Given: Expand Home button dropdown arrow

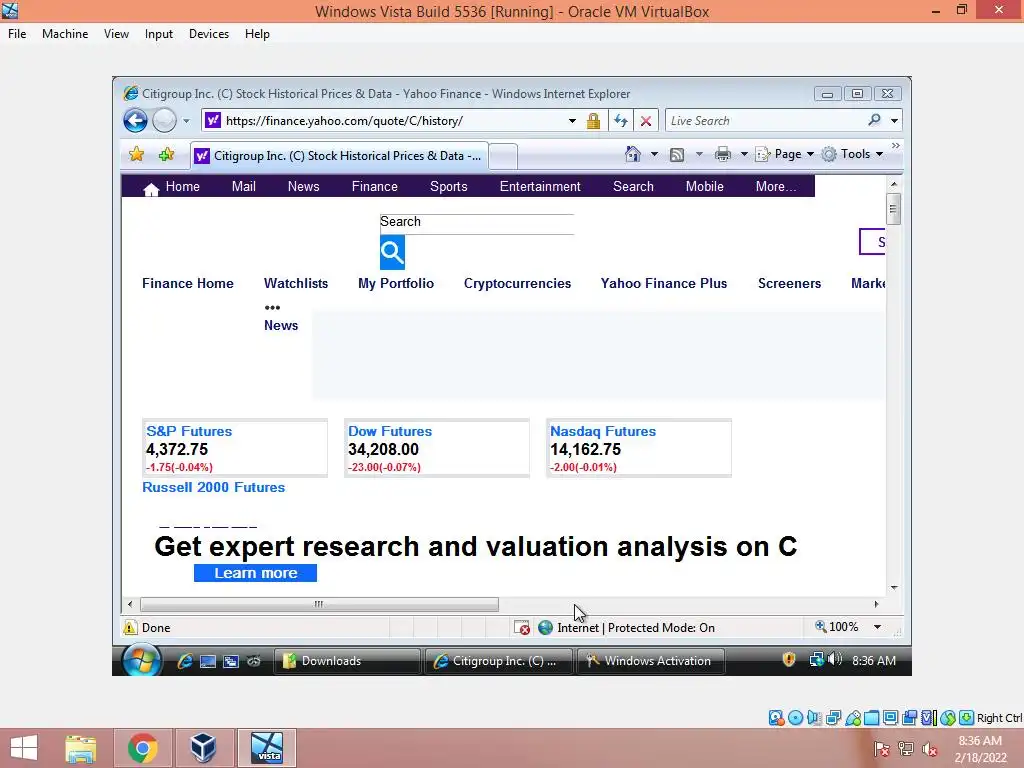Looking at the screenshot, I should pyautogui.click(x=654, y=155).
